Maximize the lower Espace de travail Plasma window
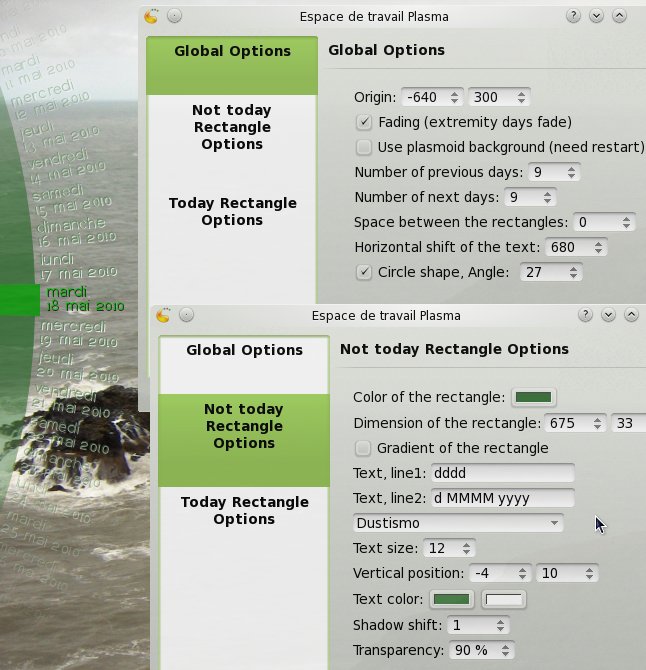Viewport: 646px width, 670px height. (x=631, y=315)
